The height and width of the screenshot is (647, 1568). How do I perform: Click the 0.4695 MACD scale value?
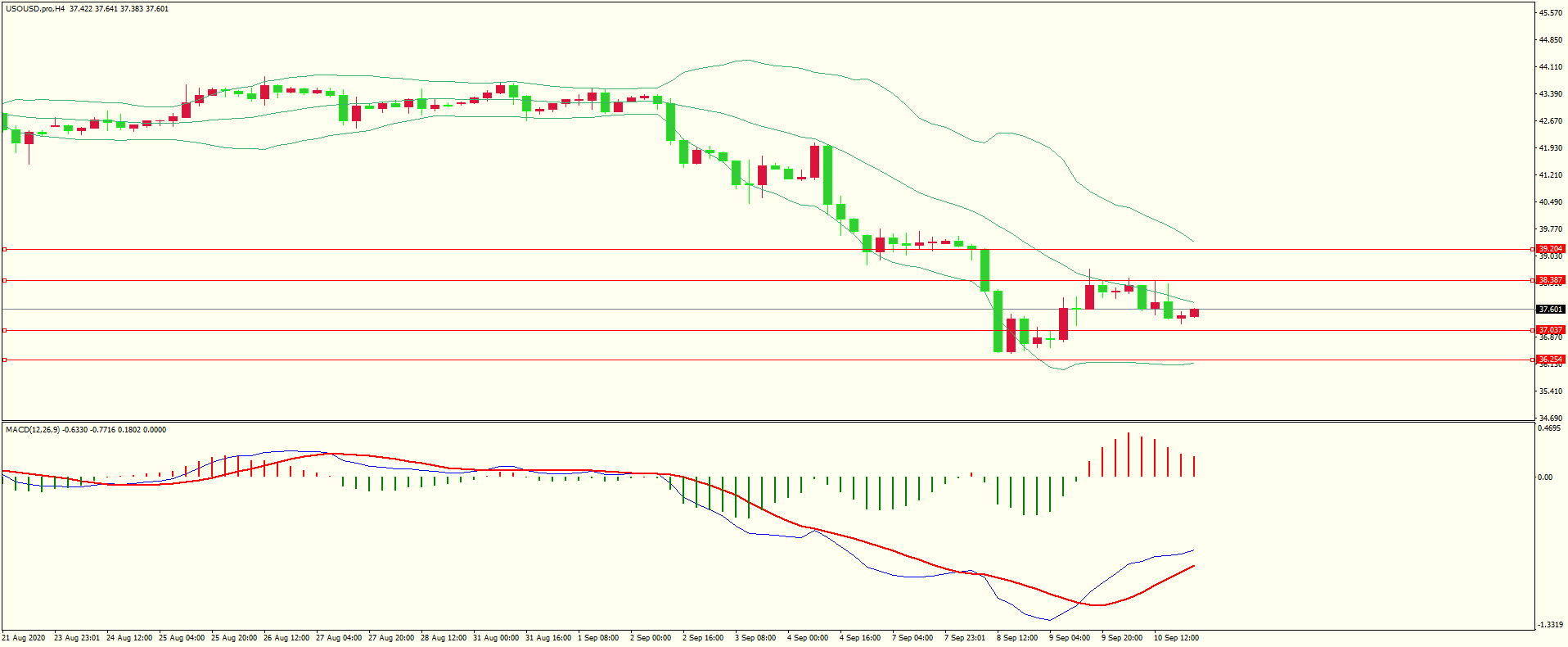click(x=1551, y=428)
